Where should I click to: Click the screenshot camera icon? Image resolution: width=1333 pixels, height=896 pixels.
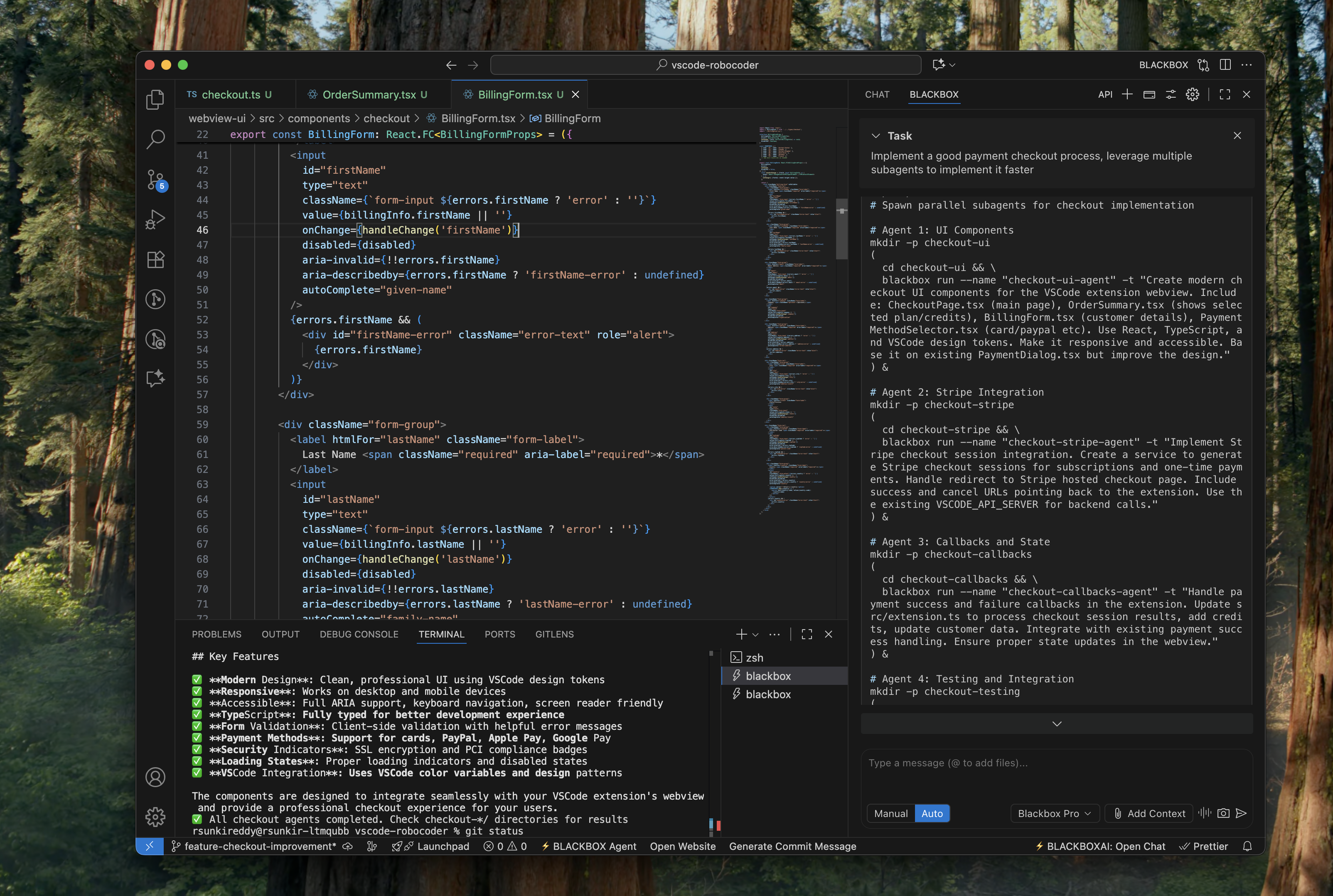pos(1223,813)
